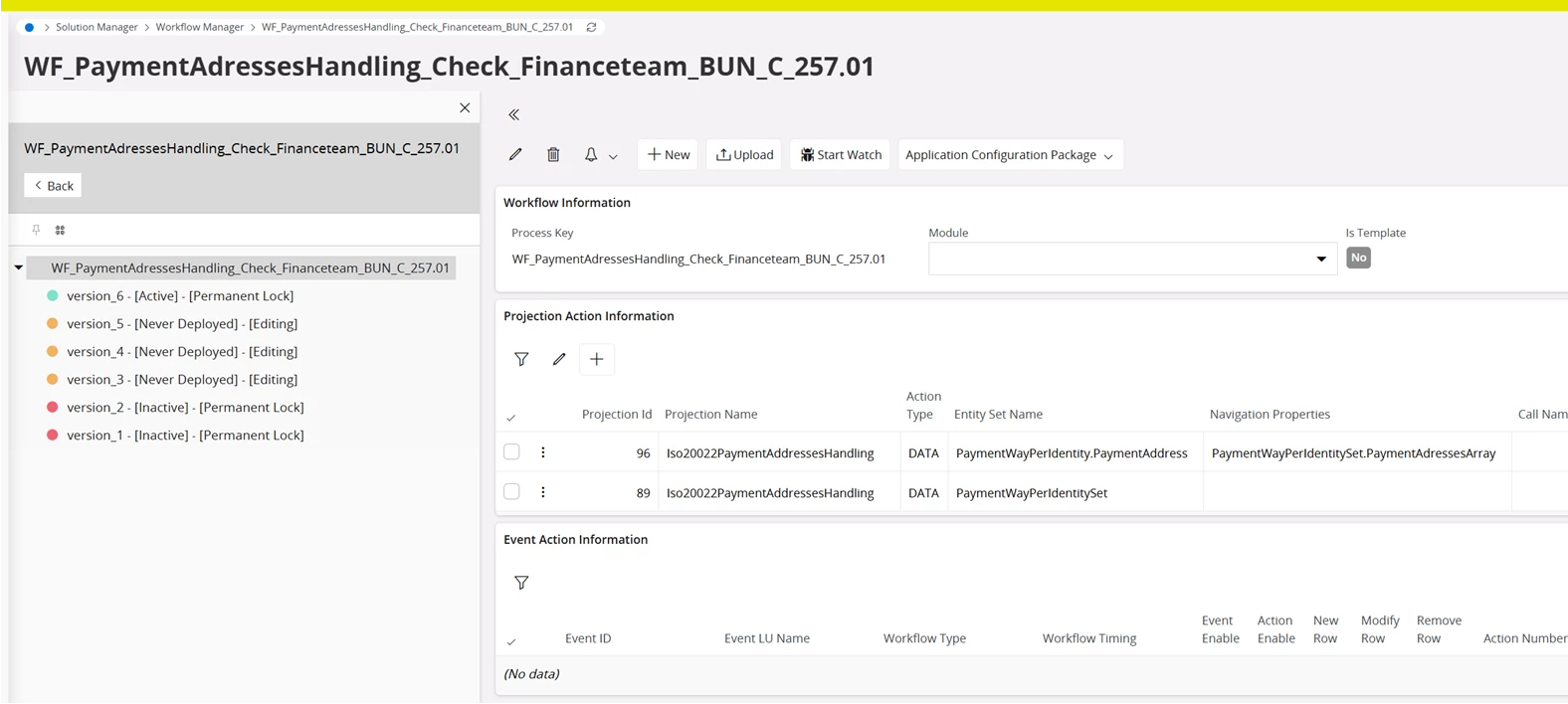Collapse the workflow root tree node
Image resolution: width=1568 pixels, height=704 pixels.
18,267
